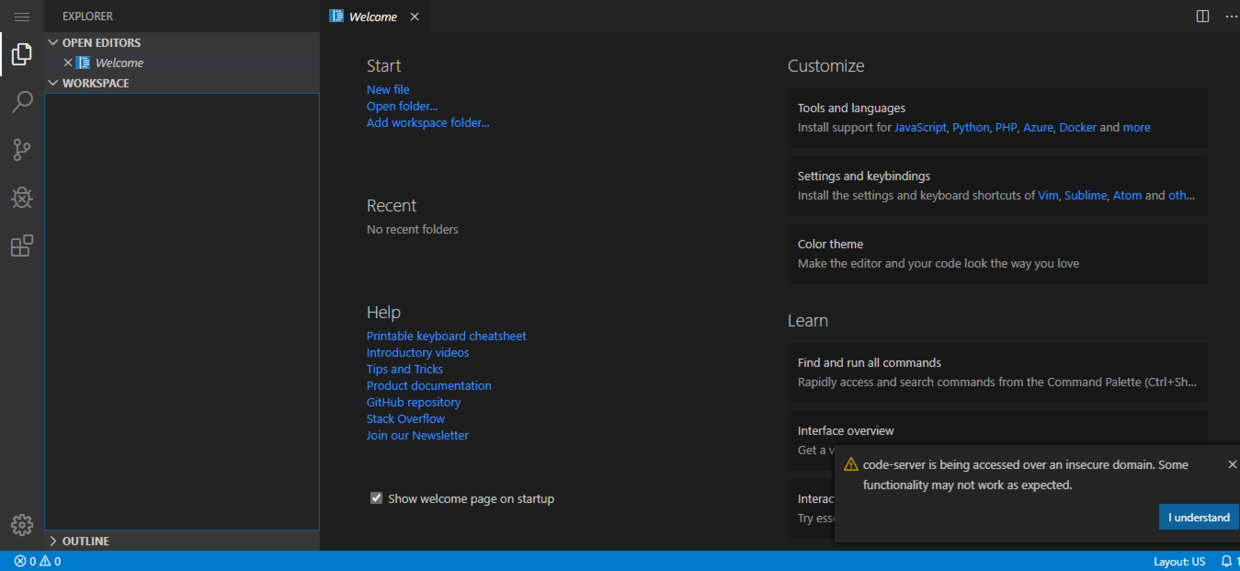This screenshot has height=571, width=1240.
Task: Open the Search view in activity bar
Action: pos(22,102)
